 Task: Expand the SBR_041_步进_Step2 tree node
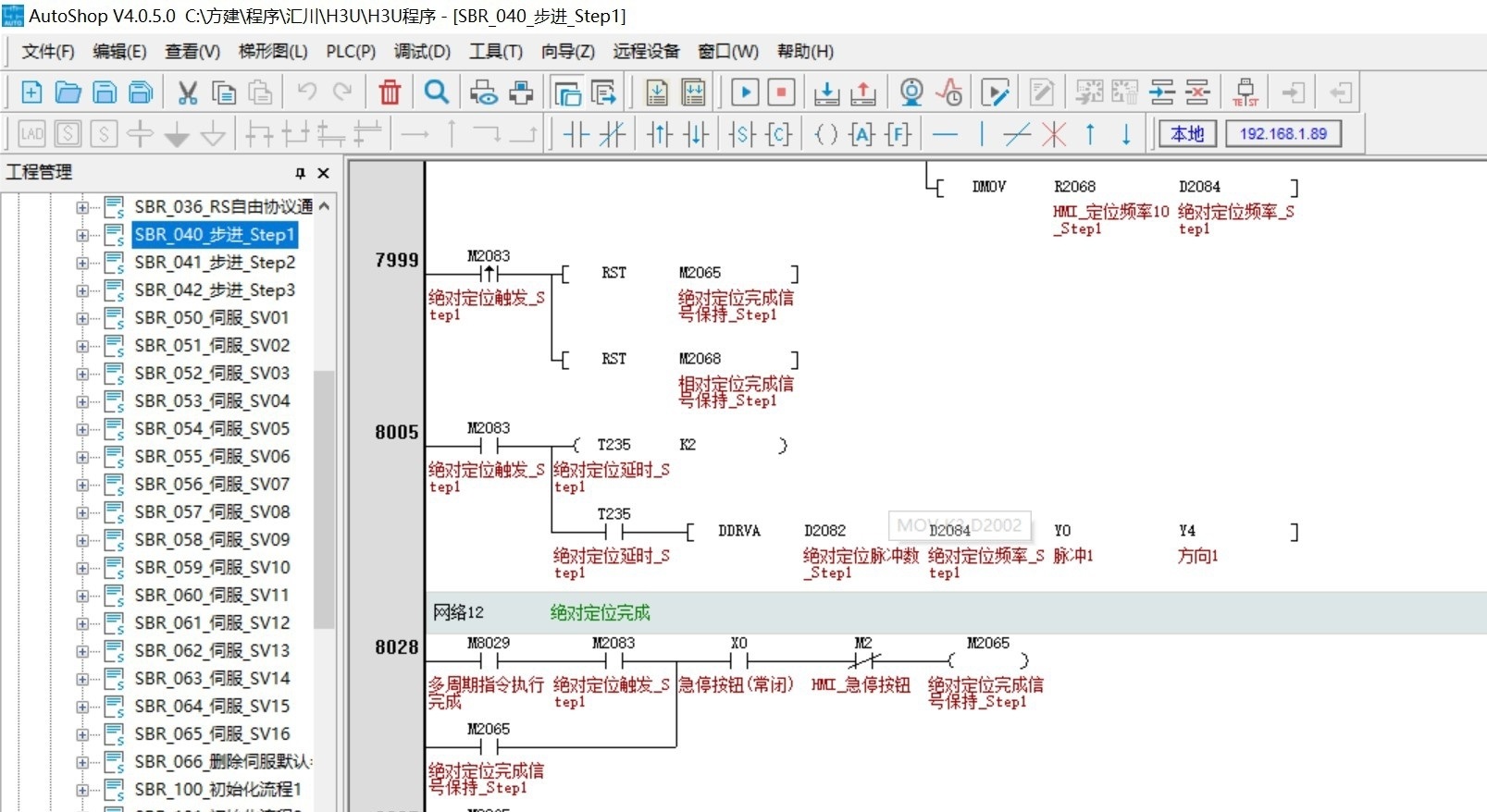(x=82, y=263)
